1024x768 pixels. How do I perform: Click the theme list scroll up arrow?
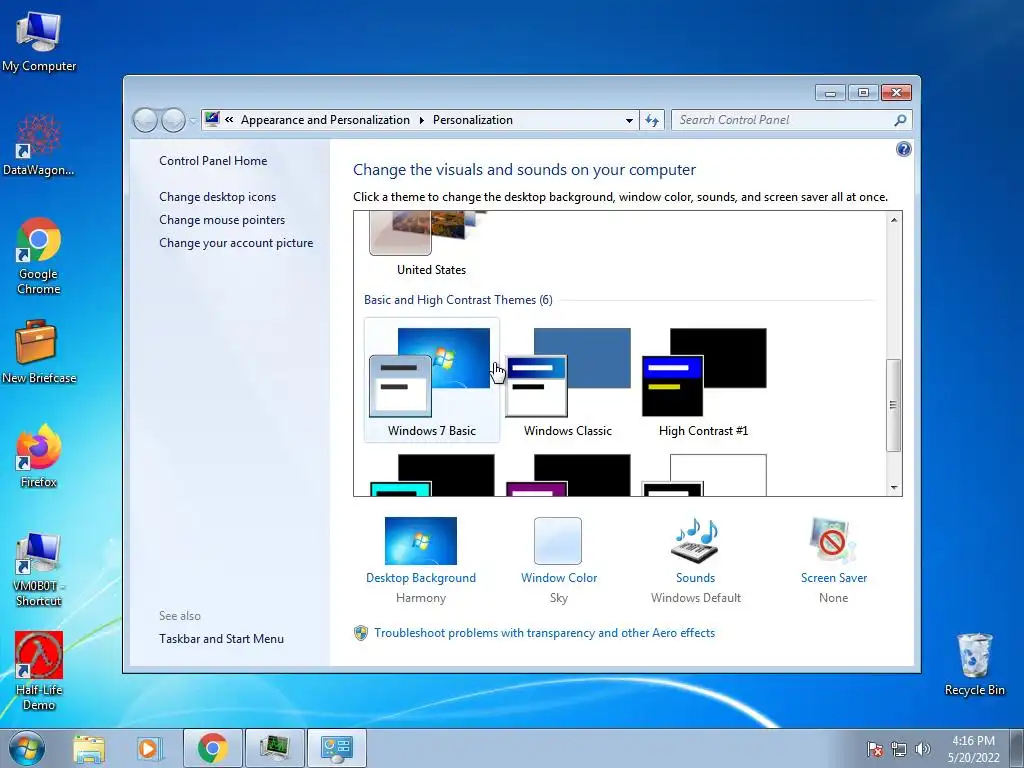tap(894, 220)
